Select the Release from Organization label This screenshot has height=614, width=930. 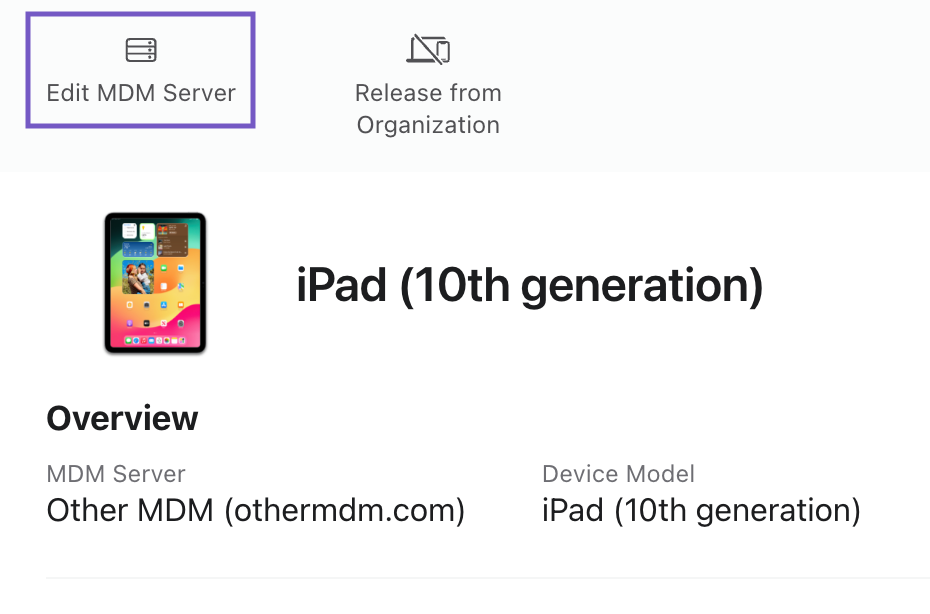pyautogui.click(x=428, y=109)
